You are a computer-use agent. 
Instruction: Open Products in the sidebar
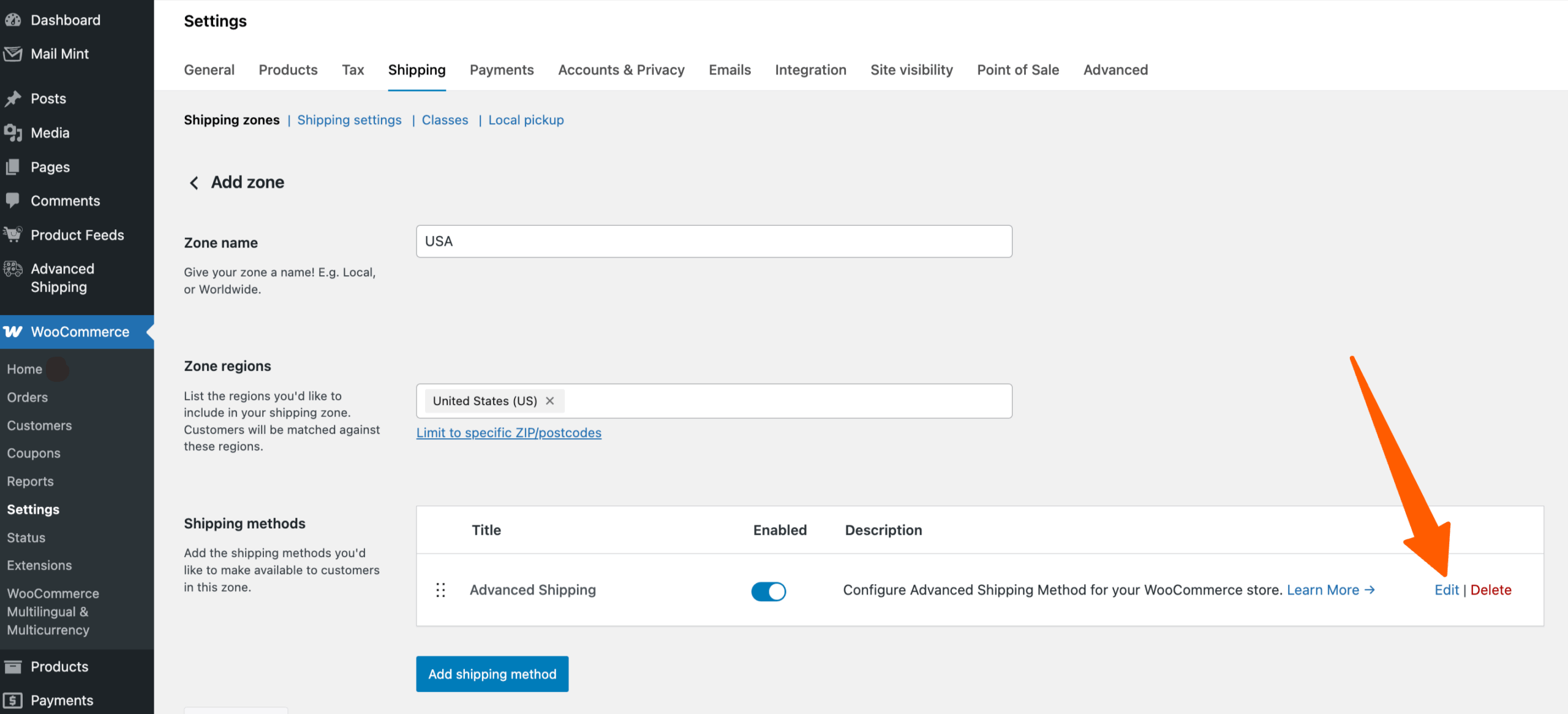(x=59, y=666)
